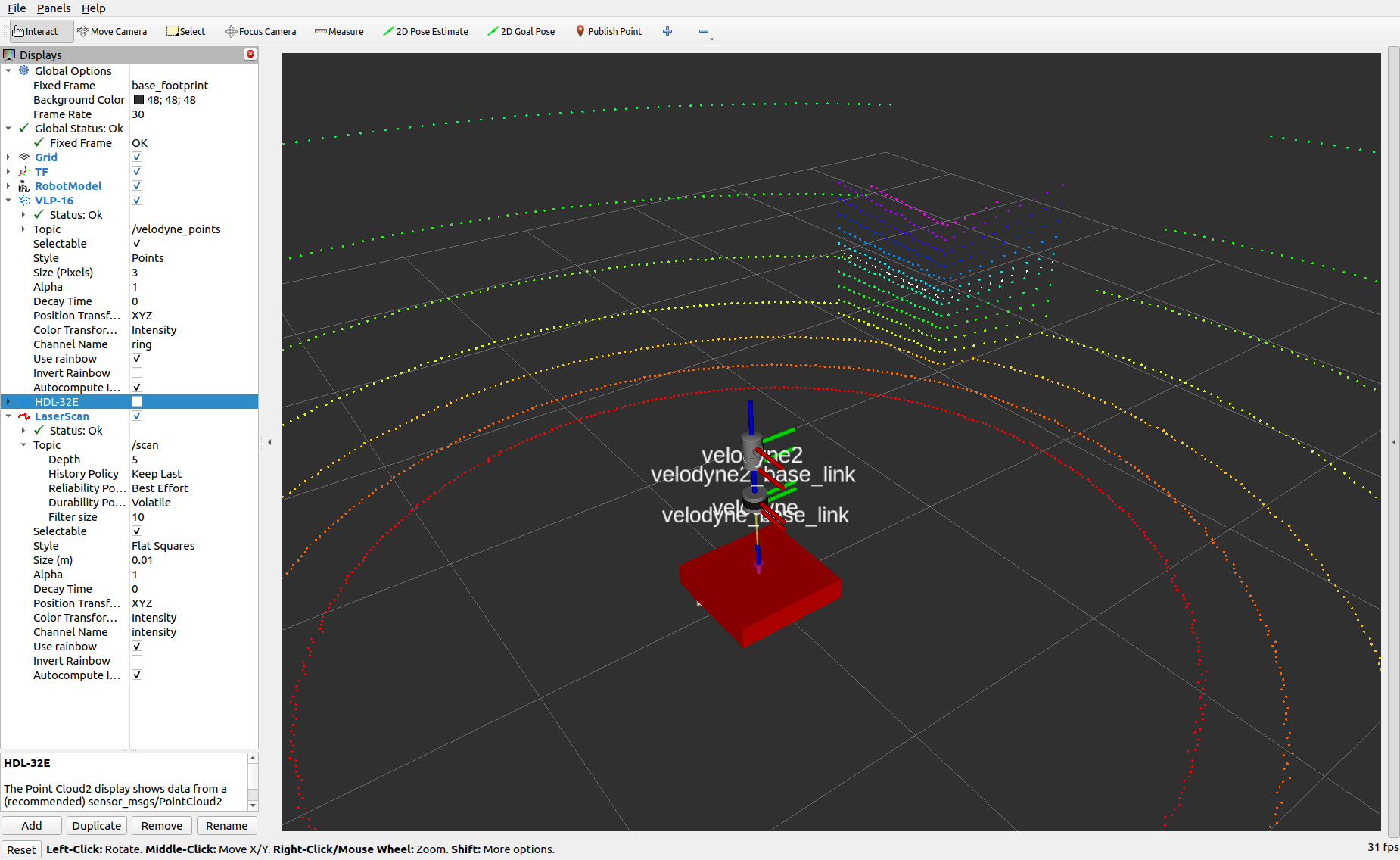Image resolution: width=1400 pixels, height=860 pixels.
Task: Collapse the VLP-16 display properties
Action: [8, 200]
